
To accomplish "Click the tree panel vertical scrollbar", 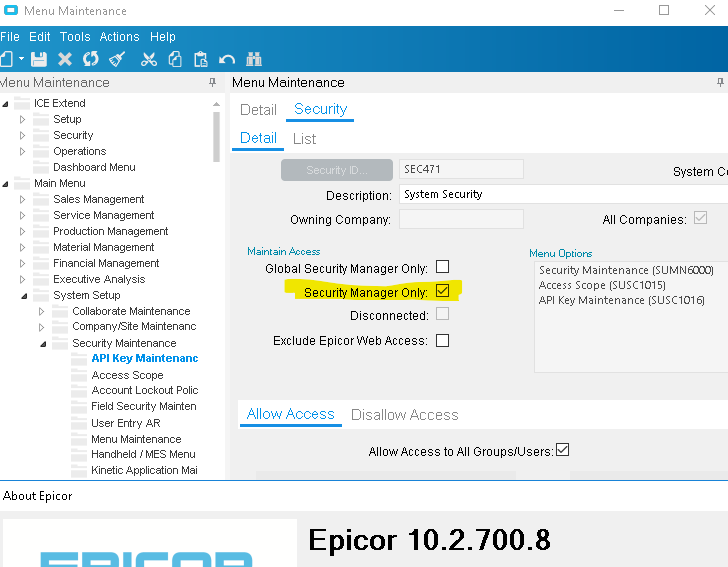I will click(x=216, y=137).
